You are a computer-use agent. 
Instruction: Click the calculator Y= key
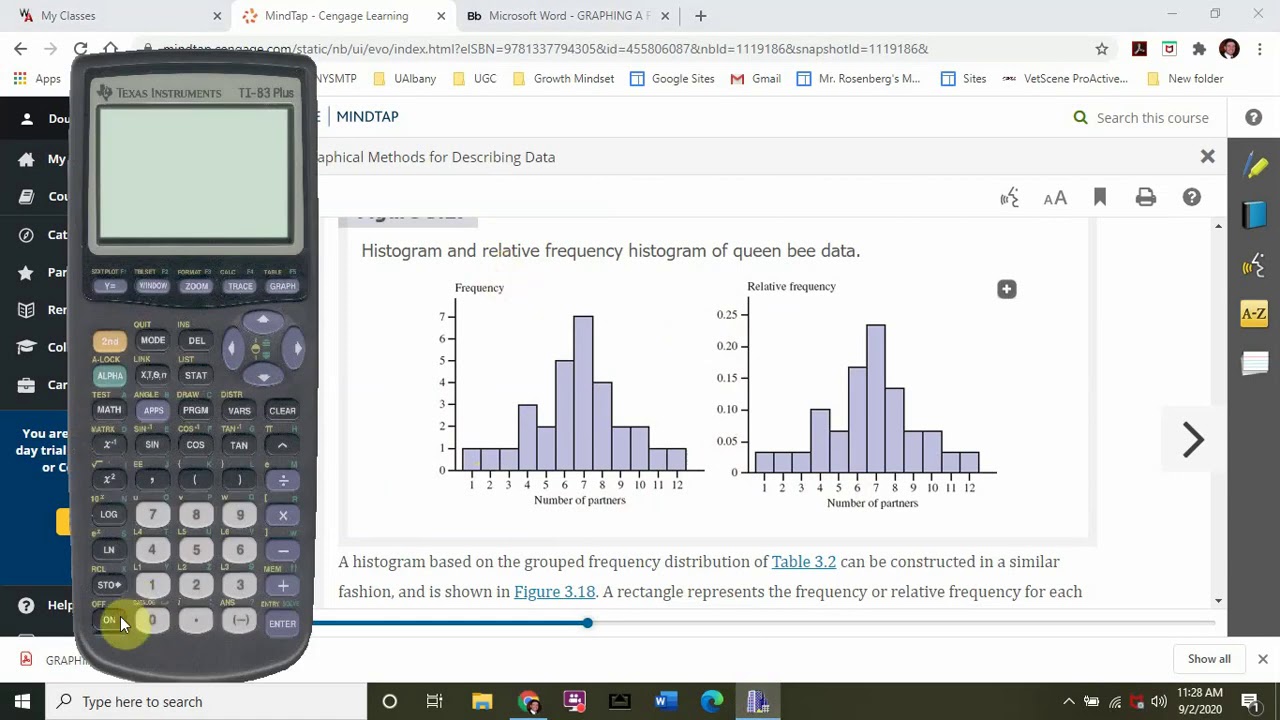pyautogui.click(x=110, y=286)
